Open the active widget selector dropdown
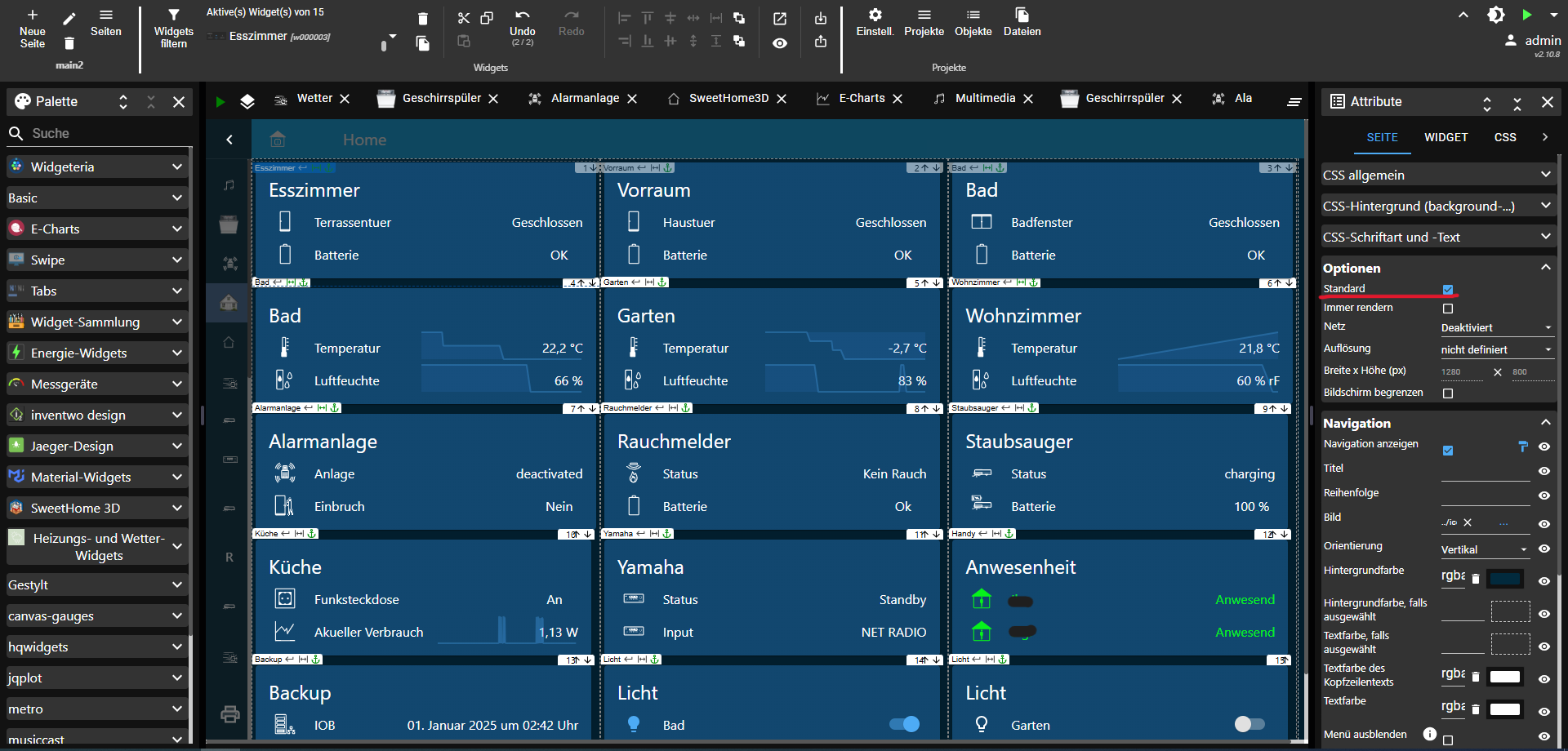The width and height of the screenshot is (1568, 751). tap(393, 37)
